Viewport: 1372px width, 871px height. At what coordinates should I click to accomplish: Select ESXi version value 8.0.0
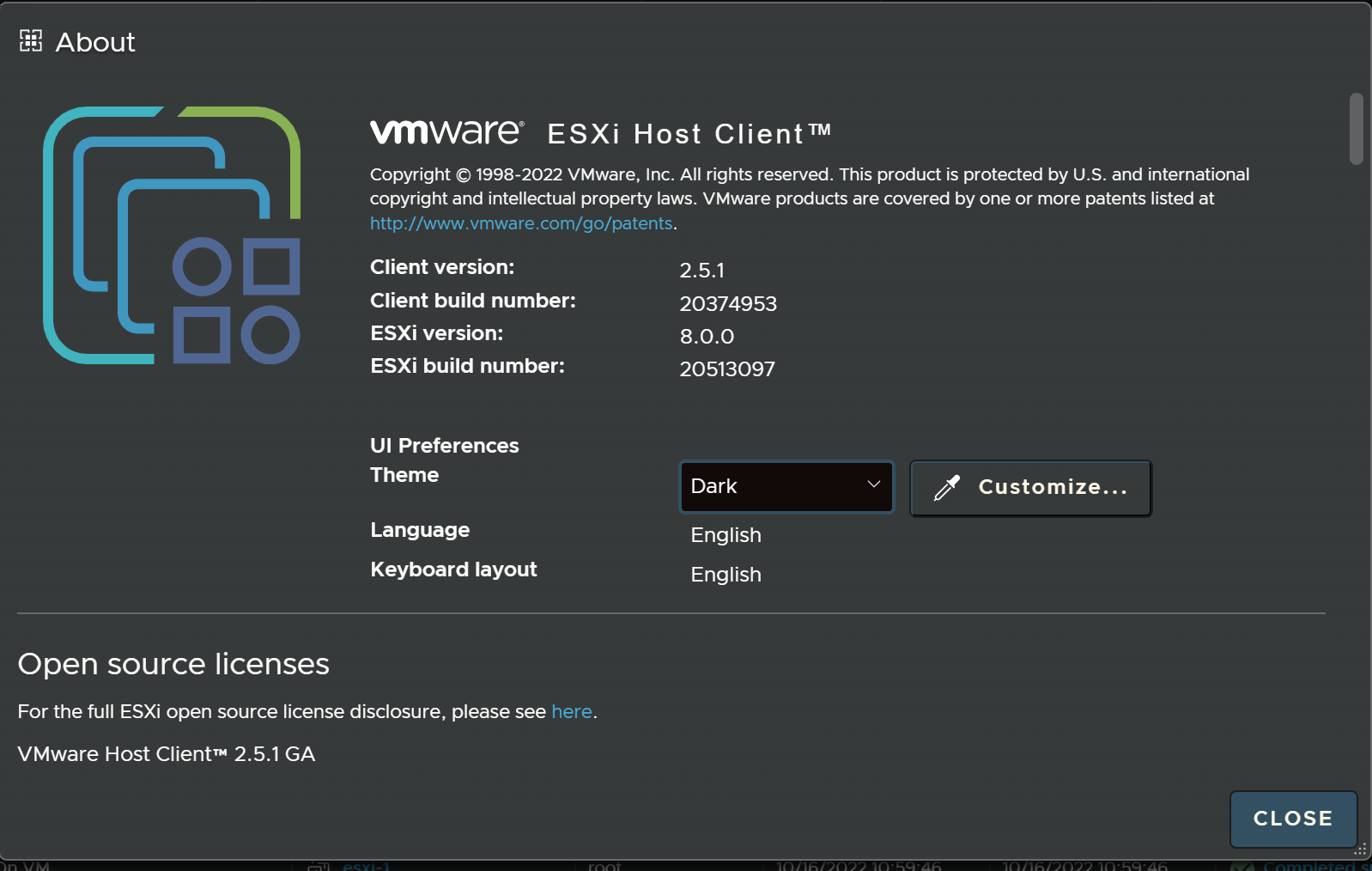707,337
